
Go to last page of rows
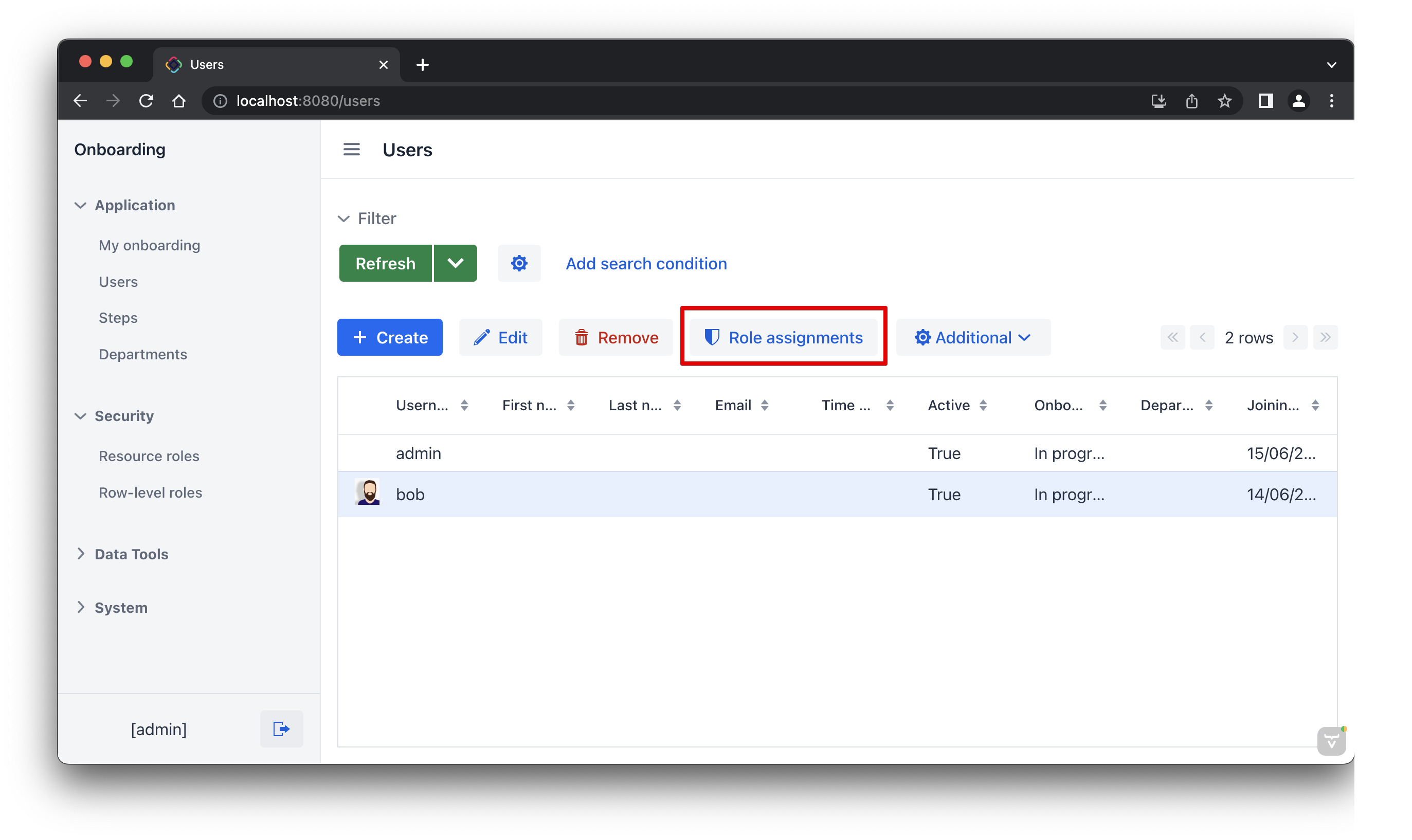(x=1325, y=337)
